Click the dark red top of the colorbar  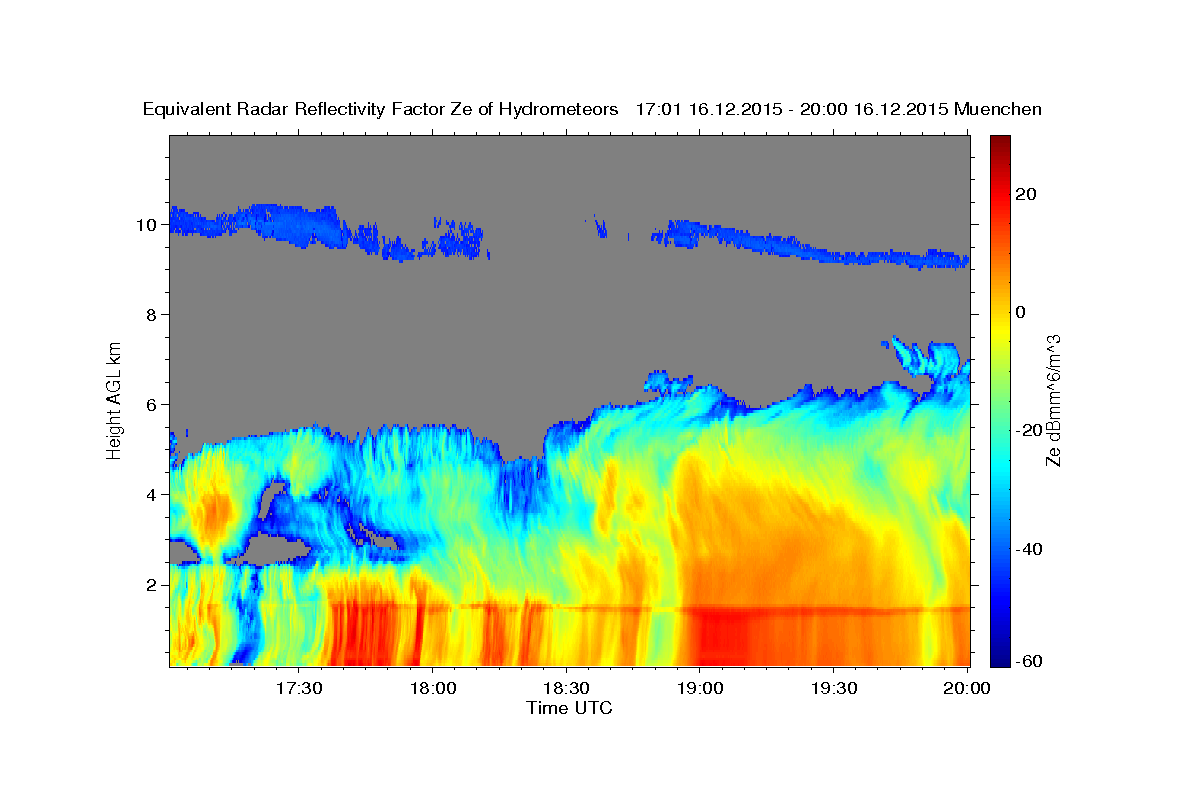(999, 145)
